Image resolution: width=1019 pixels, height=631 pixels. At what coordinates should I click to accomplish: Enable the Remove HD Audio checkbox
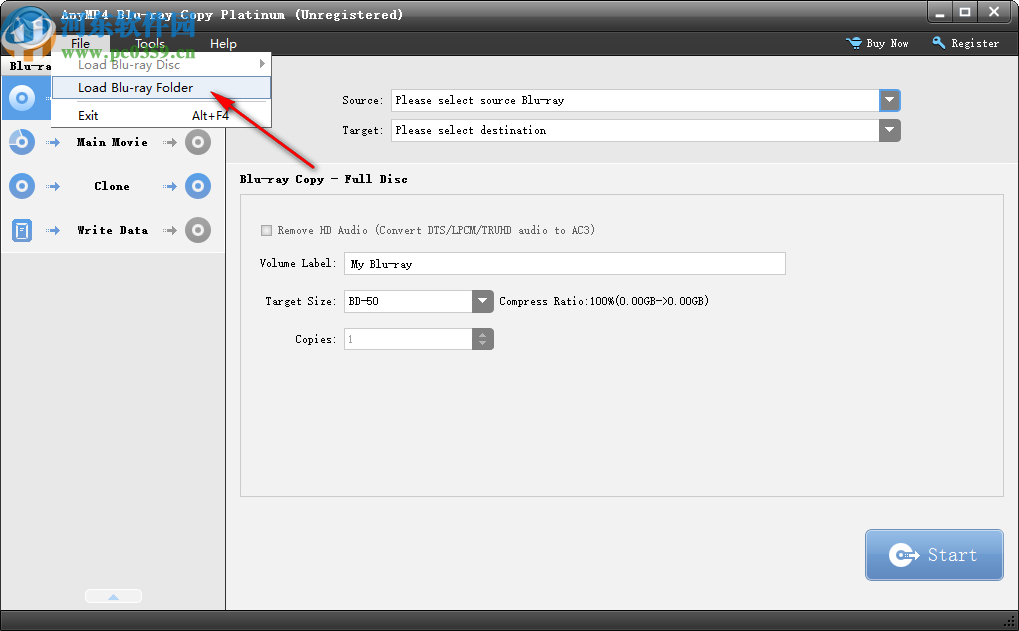(266, 230)
